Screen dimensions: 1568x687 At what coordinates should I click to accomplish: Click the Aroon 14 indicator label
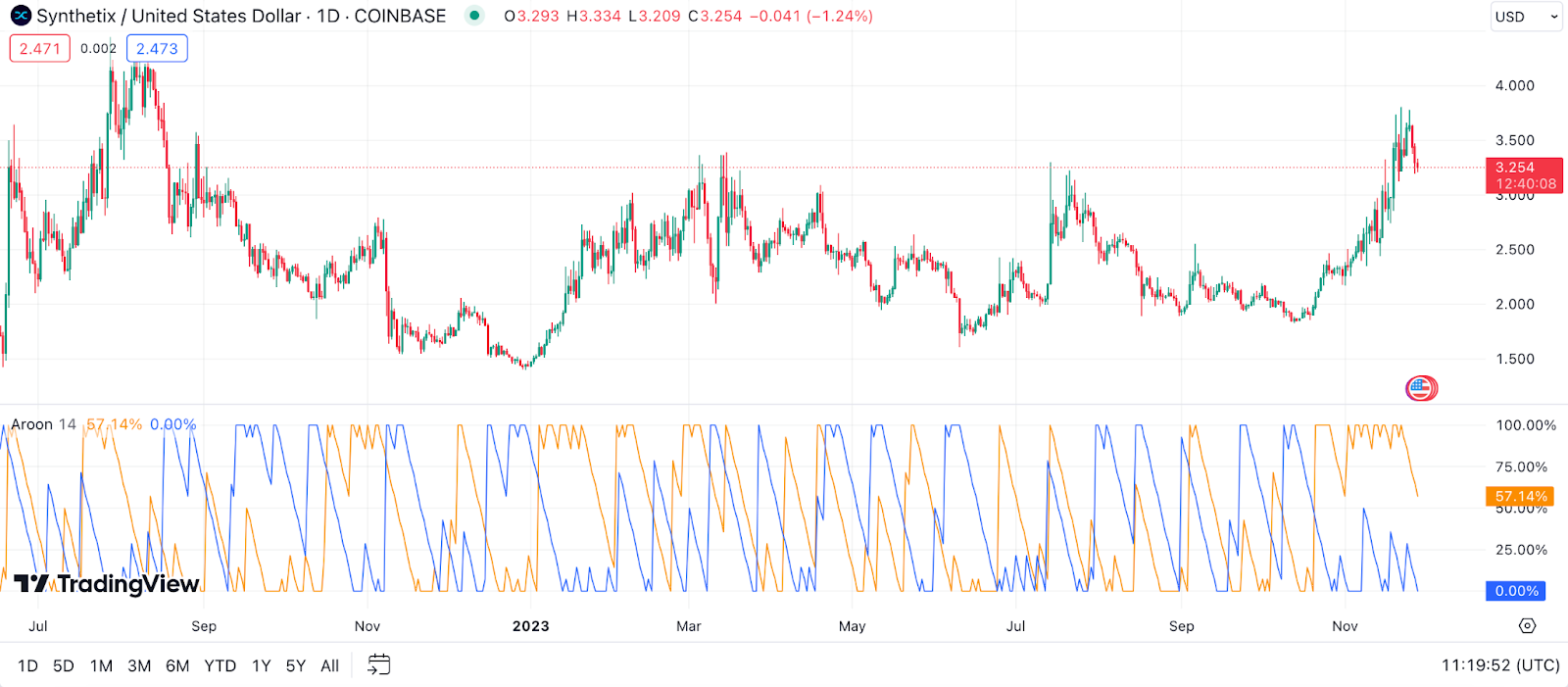[x=43, y=424]
